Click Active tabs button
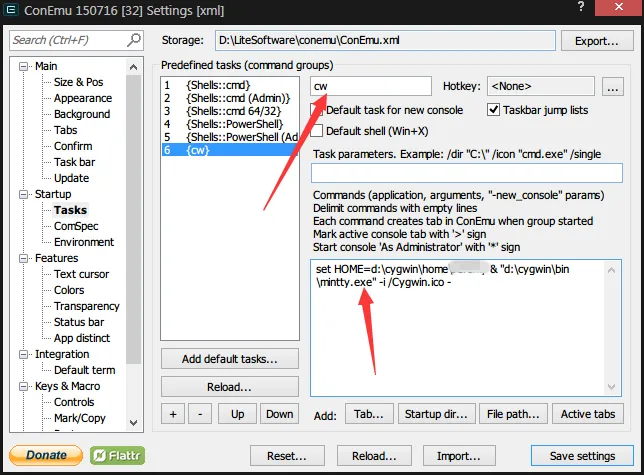The image size is (644, 475). pyautogui.click(x=588, y=414)
